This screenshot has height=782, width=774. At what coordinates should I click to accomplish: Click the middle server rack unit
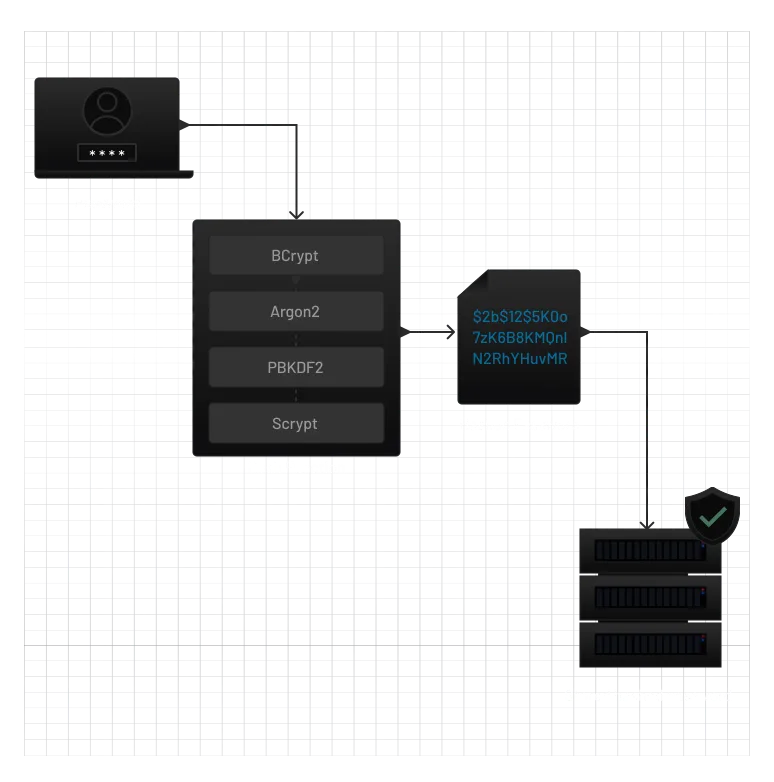pos(650,597)
